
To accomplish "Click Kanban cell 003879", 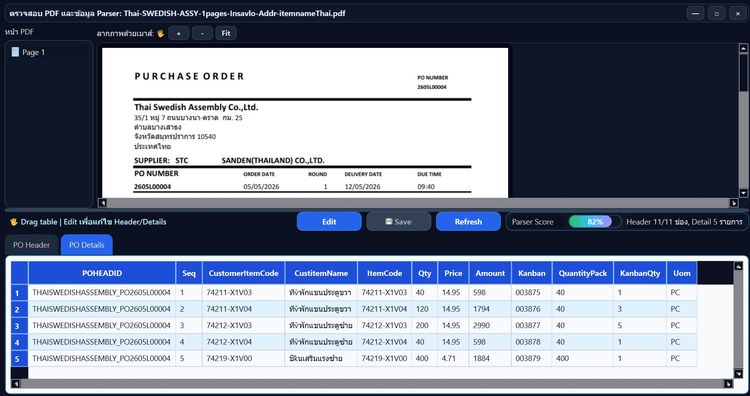I will pos(531,359).
